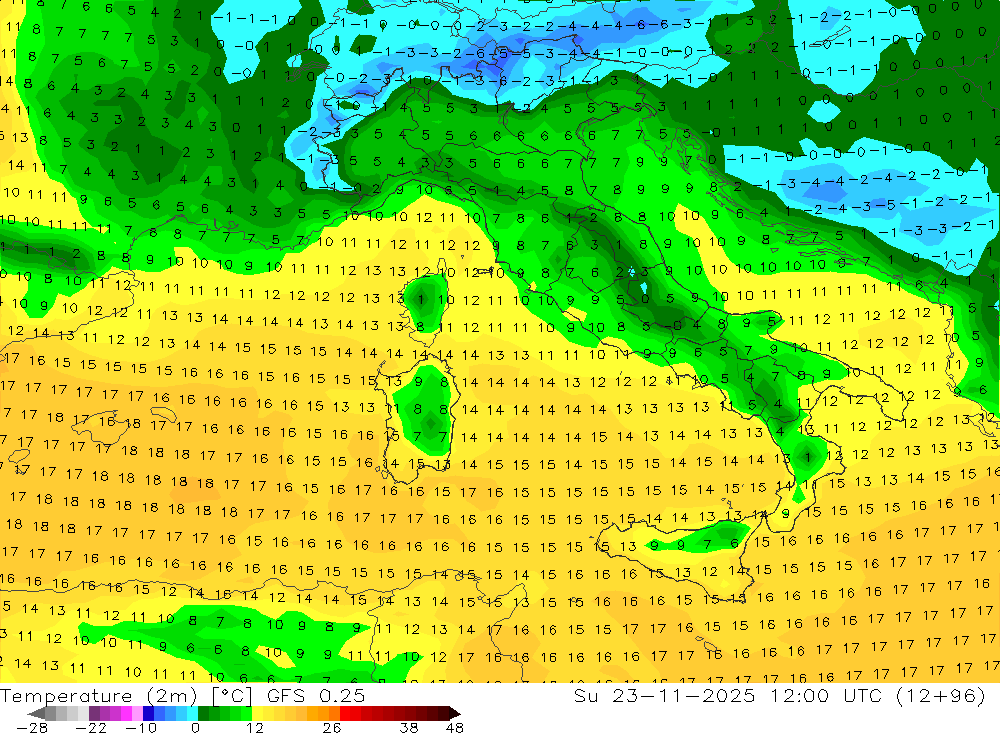The image size is (1000, 733).
Task: Click the '-28' legend scale label
Action: tap(32, 728)
